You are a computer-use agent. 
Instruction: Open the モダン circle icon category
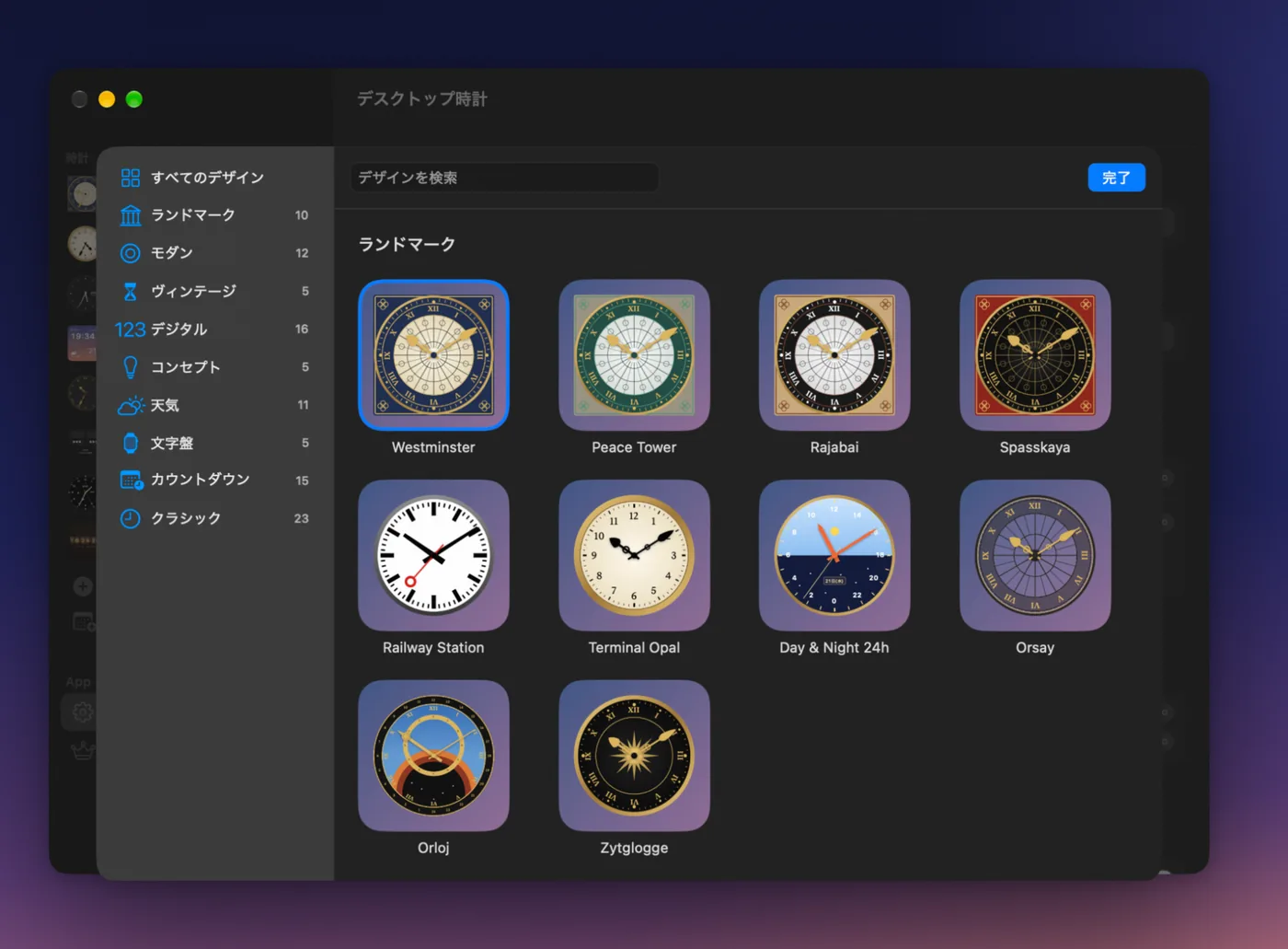(214, 253)
